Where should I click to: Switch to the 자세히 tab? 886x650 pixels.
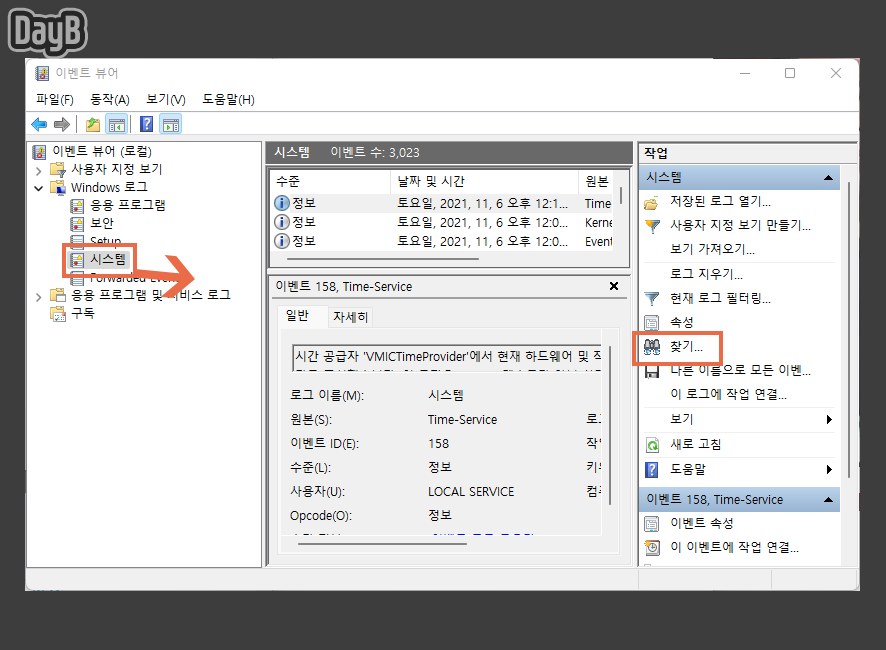point(352,314)
